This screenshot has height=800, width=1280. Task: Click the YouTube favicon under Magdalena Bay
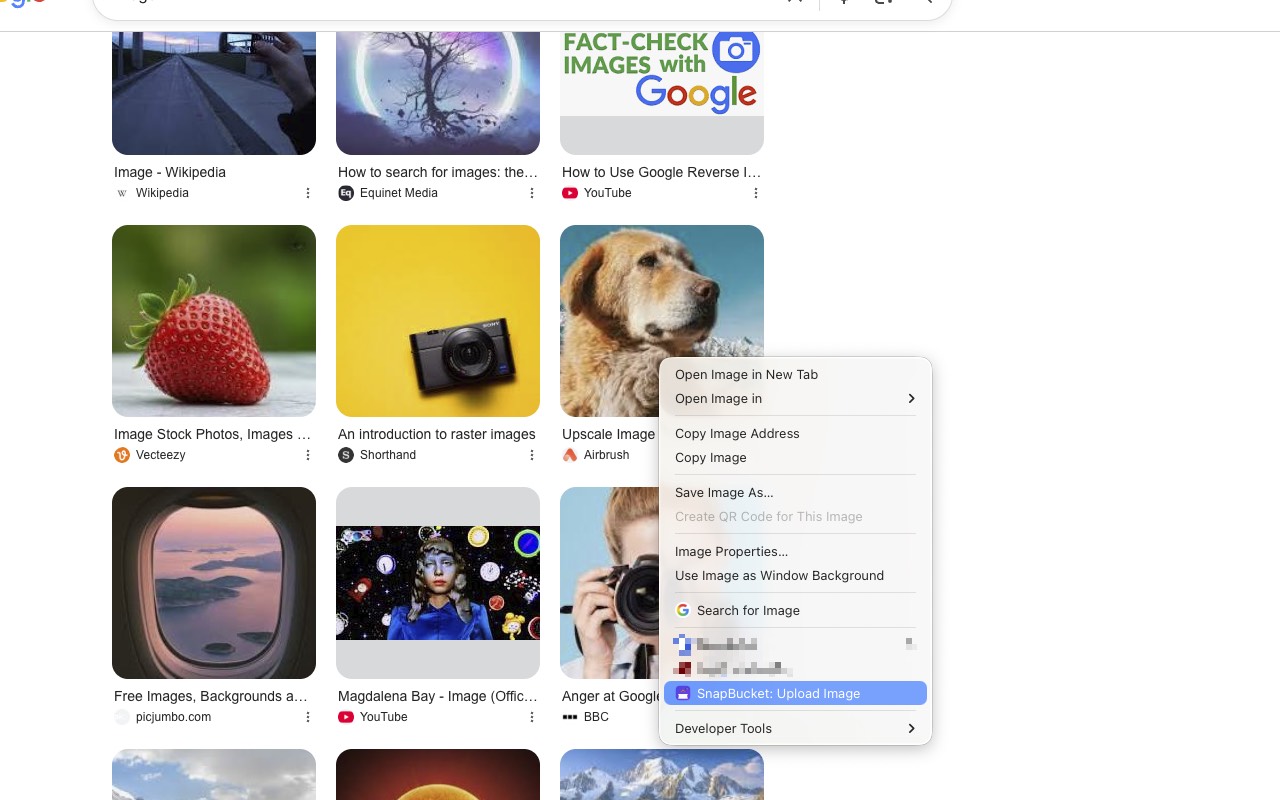point(346,717)
